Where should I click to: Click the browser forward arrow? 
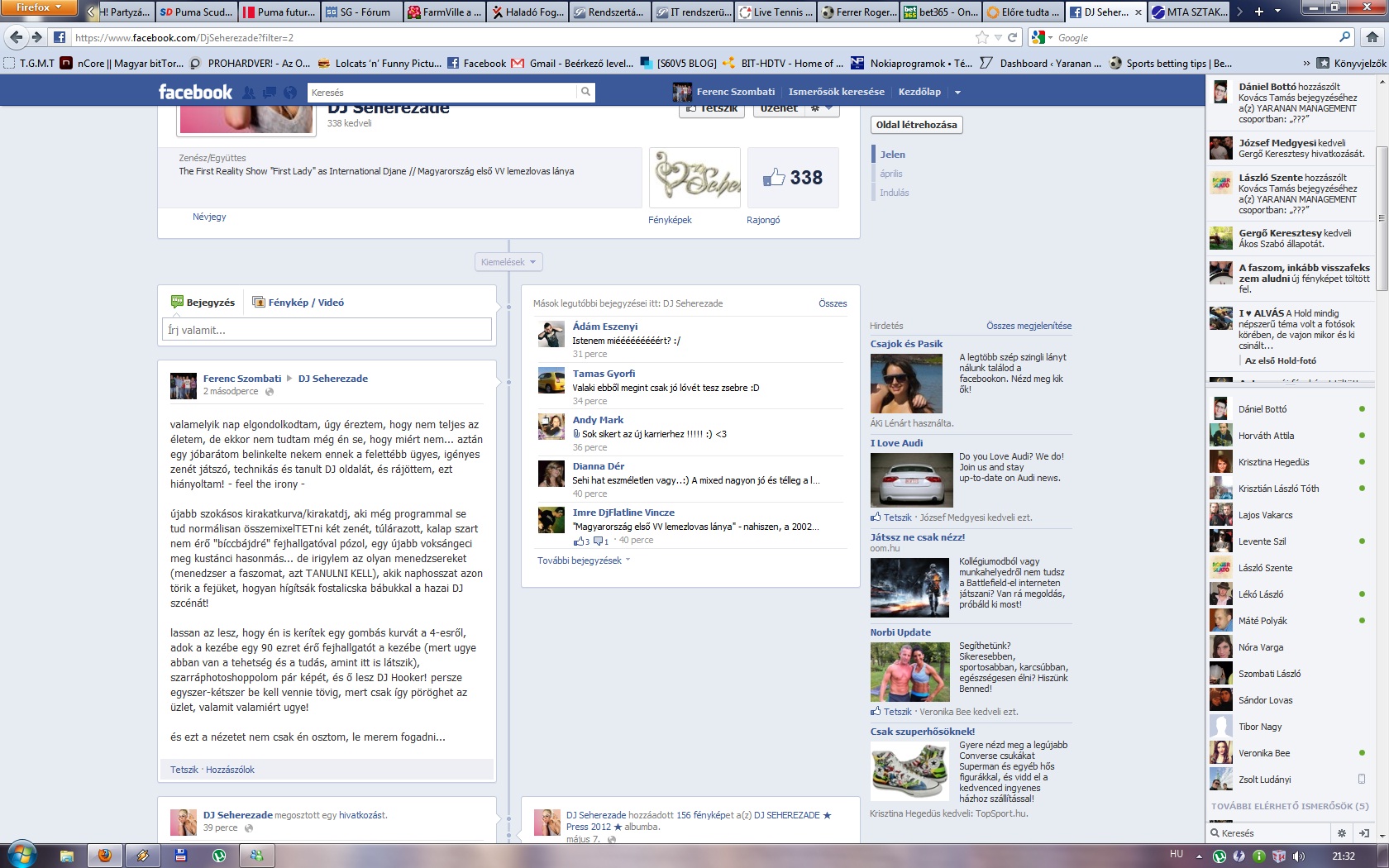coord(36,37)
